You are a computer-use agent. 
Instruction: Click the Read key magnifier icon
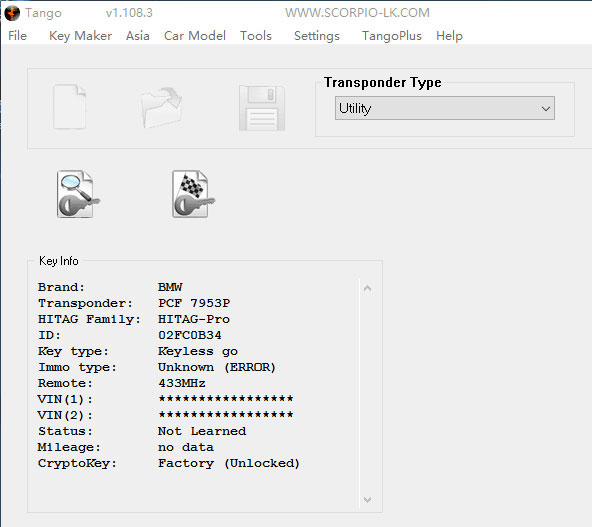pos(78,194)
